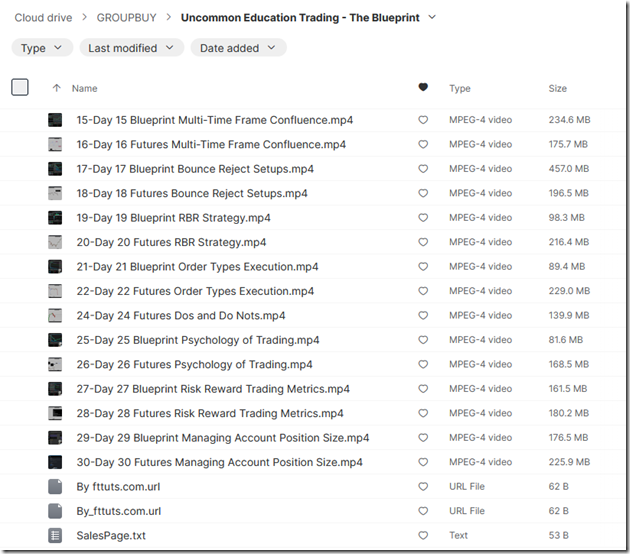630x554 pixels.
Task: Favorite 30-Day 30 Futures Managing Account Position Size
Action: pos(423,462)
